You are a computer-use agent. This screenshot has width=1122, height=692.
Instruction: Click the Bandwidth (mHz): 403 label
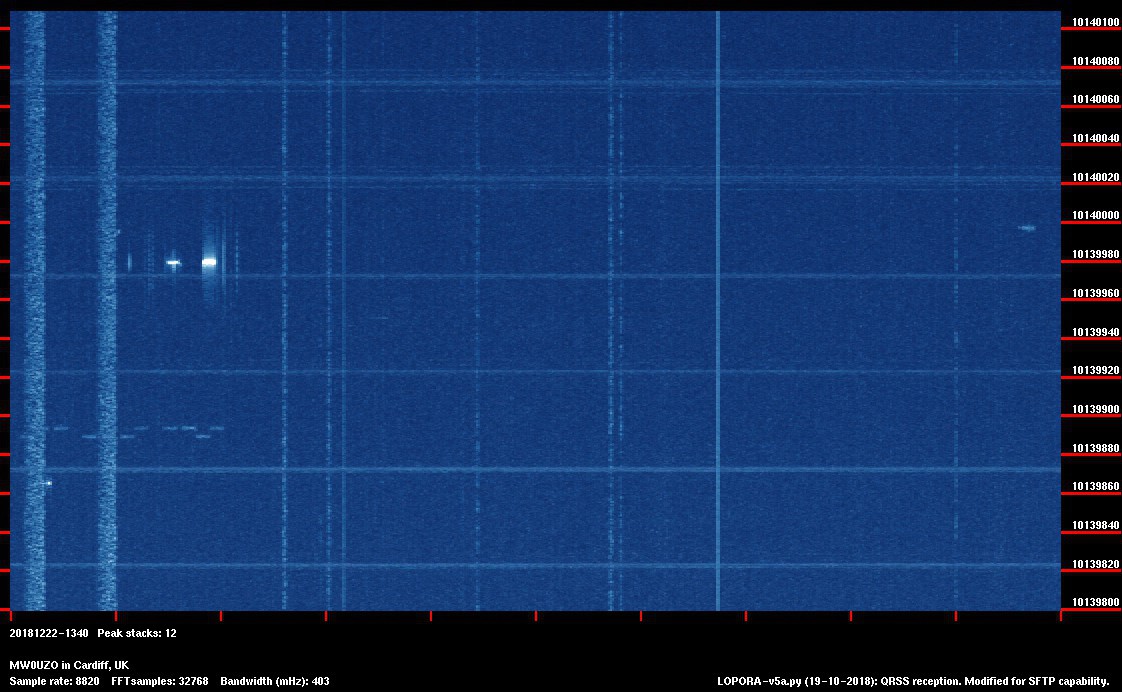tap(275, 681)
